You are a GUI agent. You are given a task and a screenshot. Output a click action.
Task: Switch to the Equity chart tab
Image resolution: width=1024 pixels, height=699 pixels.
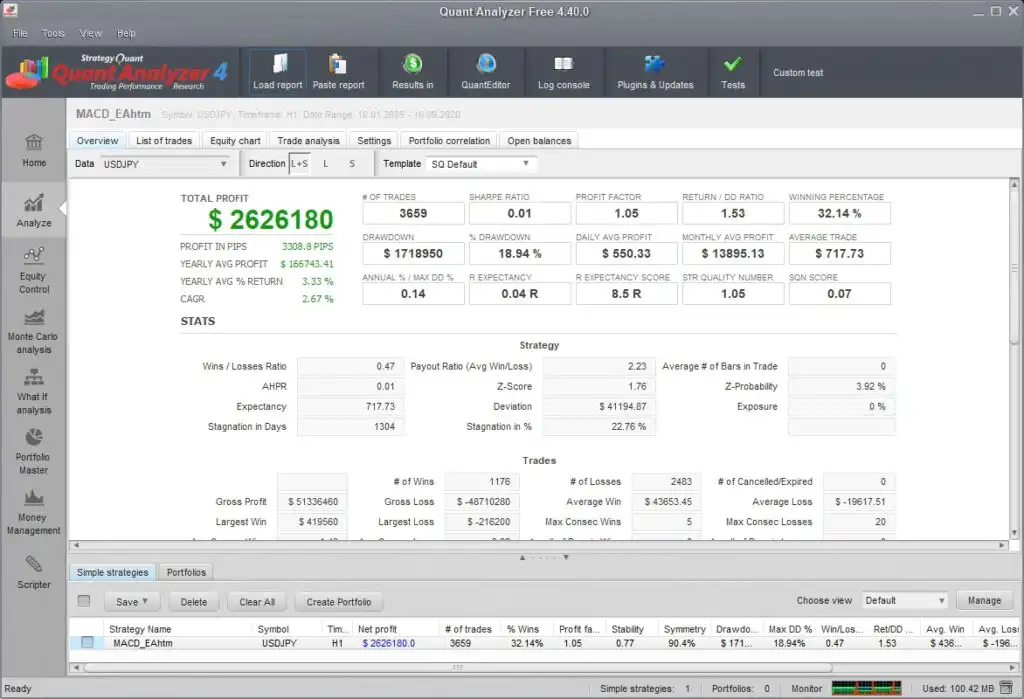click(x=235, y=141)
